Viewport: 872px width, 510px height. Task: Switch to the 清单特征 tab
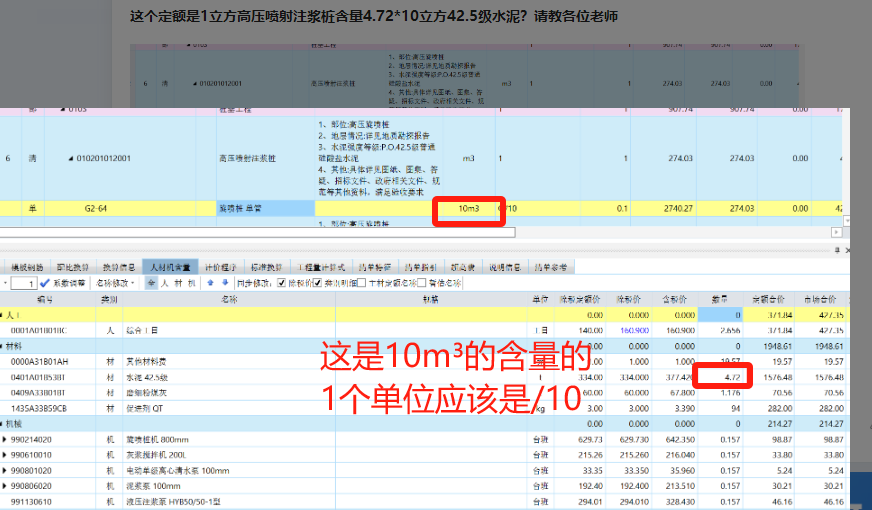[375, 268]
